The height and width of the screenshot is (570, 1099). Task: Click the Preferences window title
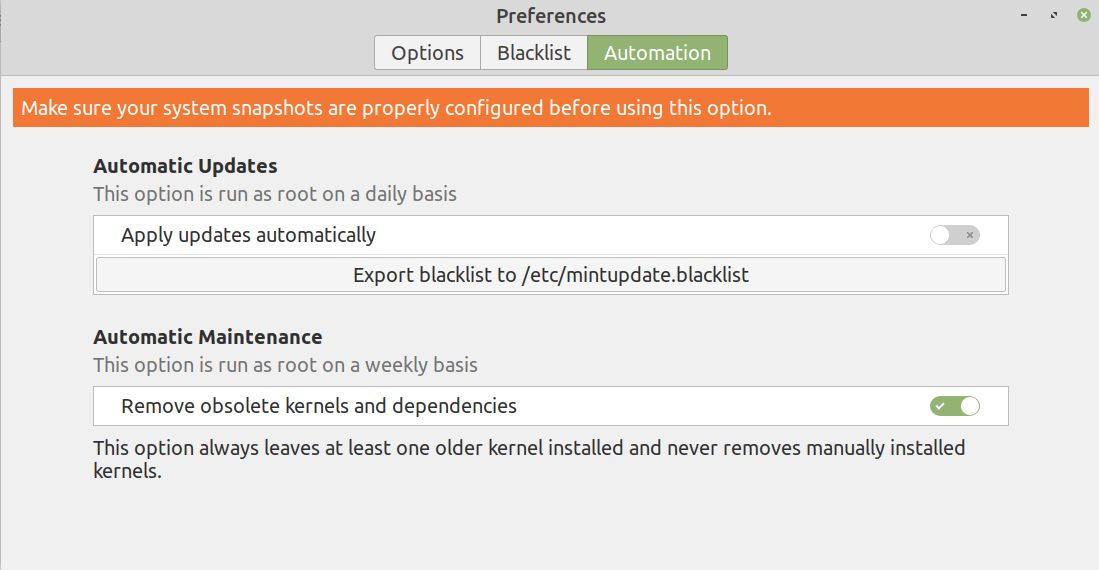551,16
